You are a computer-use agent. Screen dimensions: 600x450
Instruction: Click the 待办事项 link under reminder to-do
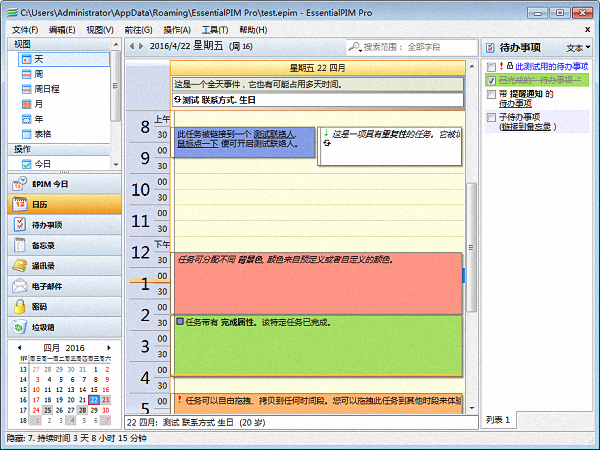point(515,103)
